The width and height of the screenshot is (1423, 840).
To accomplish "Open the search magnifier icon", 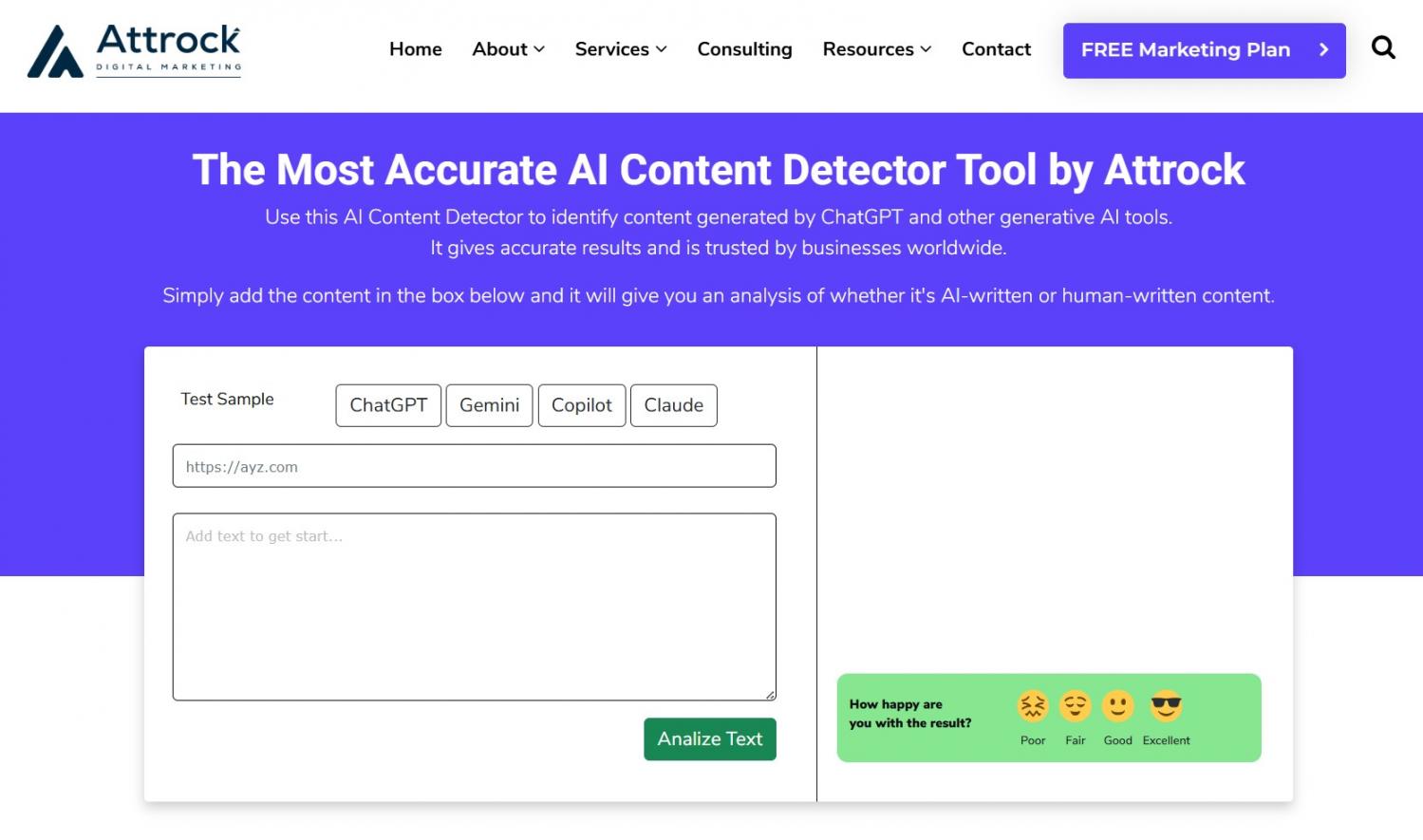I will pos(1383,48).
